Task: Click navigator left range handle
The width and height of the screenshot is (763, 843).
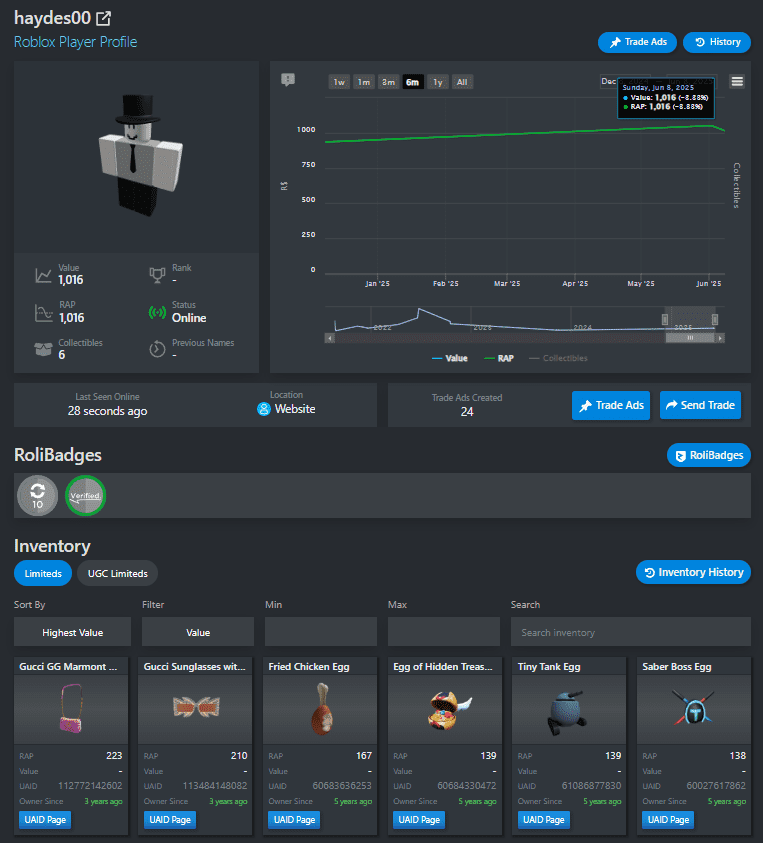Action: (x=665, y=319)
